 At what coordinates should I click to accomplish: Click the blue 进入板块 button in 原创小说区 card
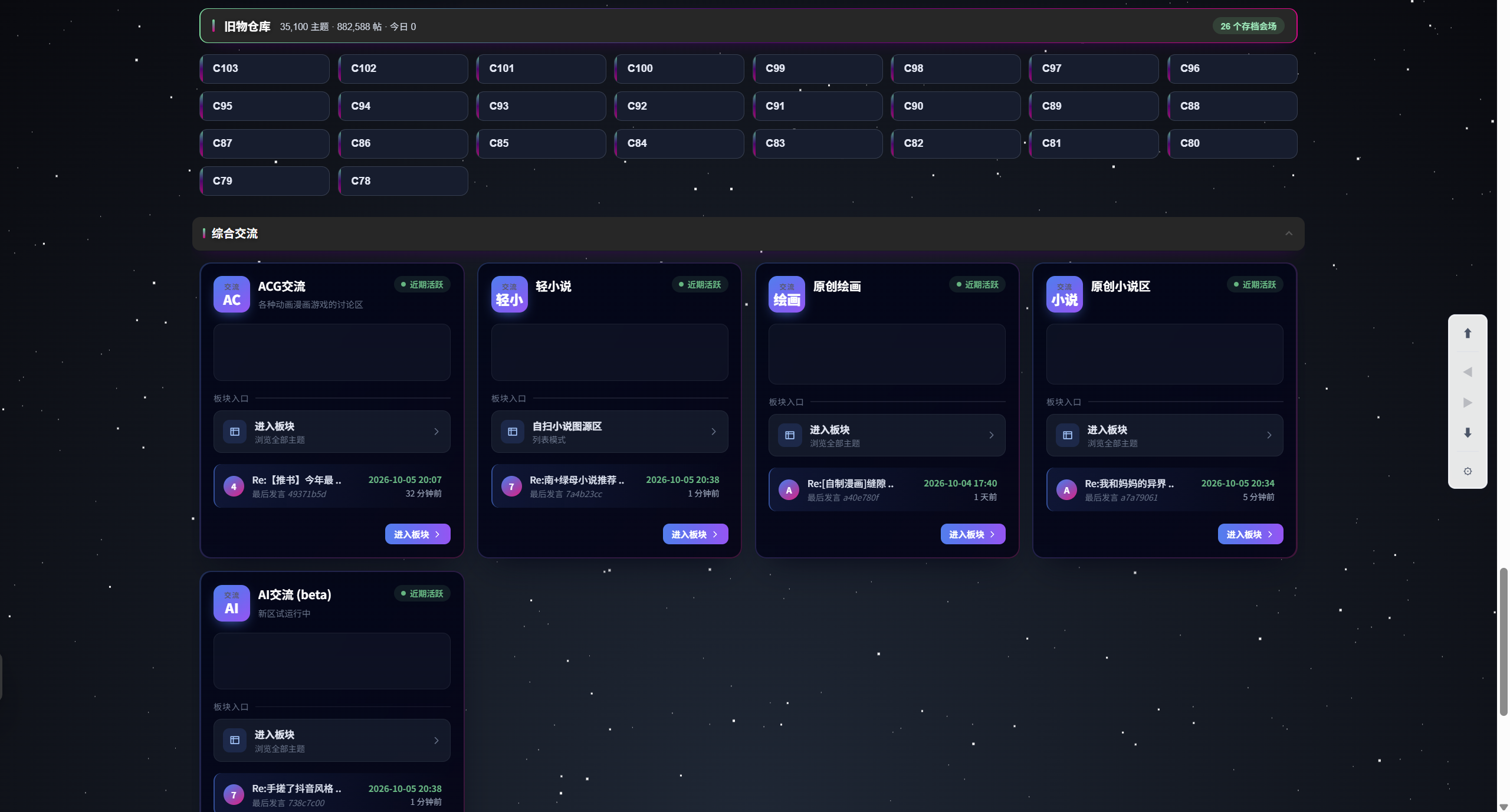(1250, 534)
